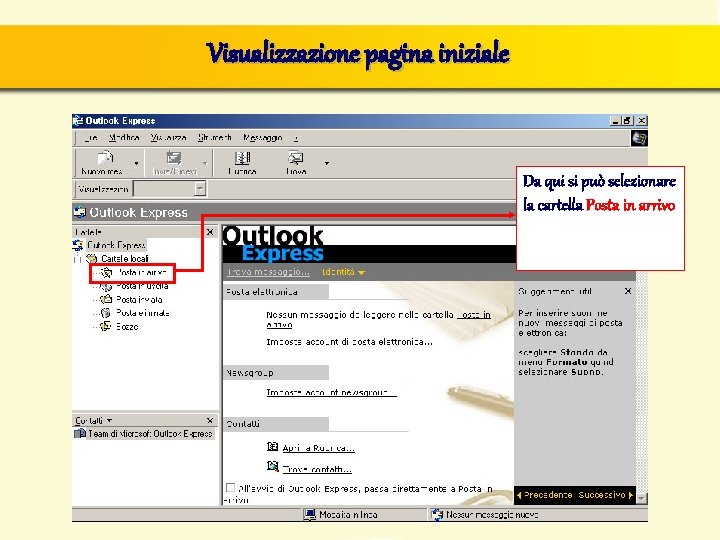Click the Imposta account newsgroup link
Viewport: 720px width, 540px height.
[331, 392]
